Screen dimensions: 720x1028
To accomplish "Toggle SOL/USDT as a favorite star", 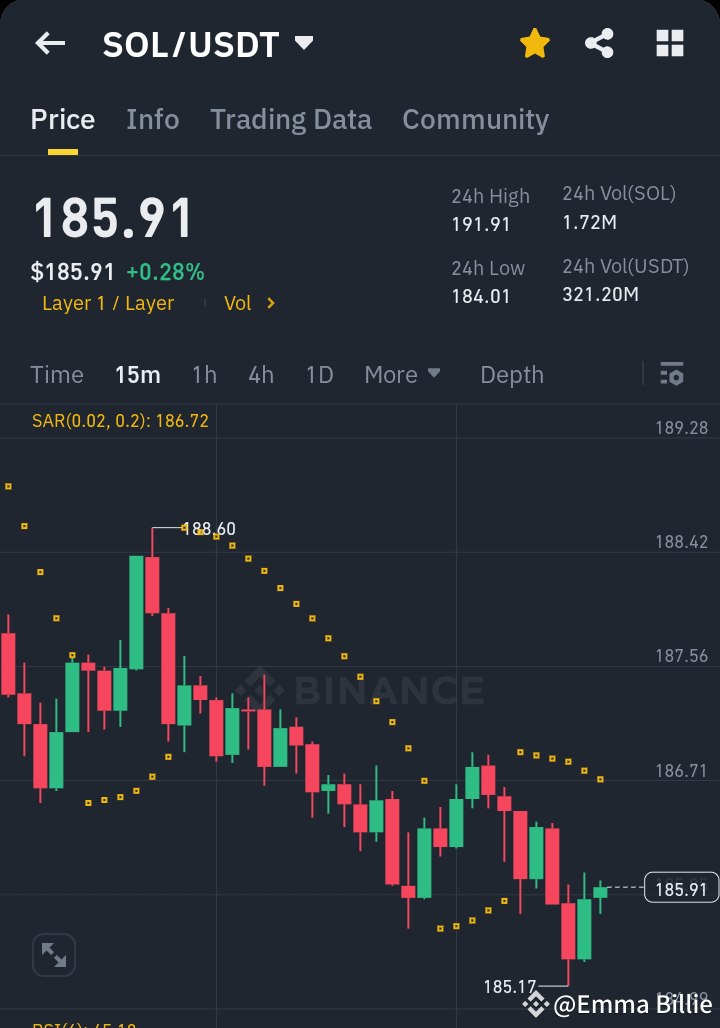I will [x=535, y=43].
